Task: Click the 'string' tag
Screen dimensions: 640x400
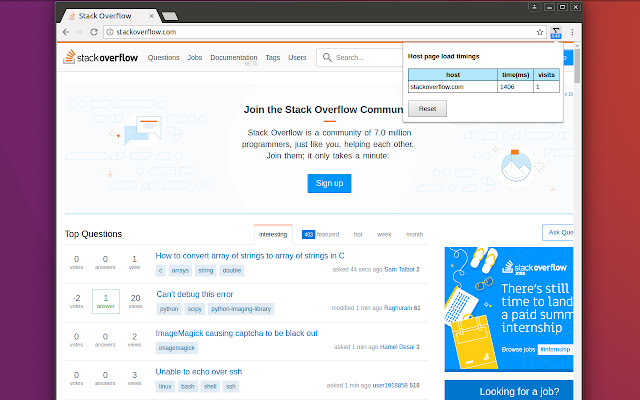Action: tap(206, 270)
